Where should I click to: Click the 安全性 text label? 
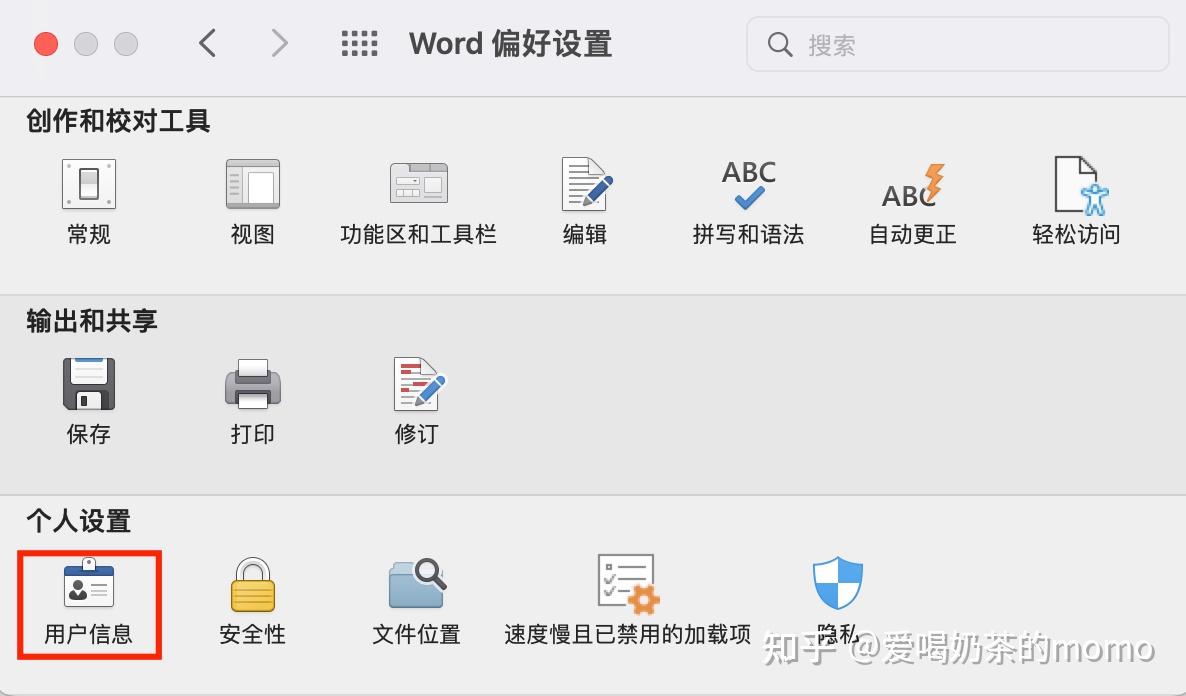(x=253, y=634)
